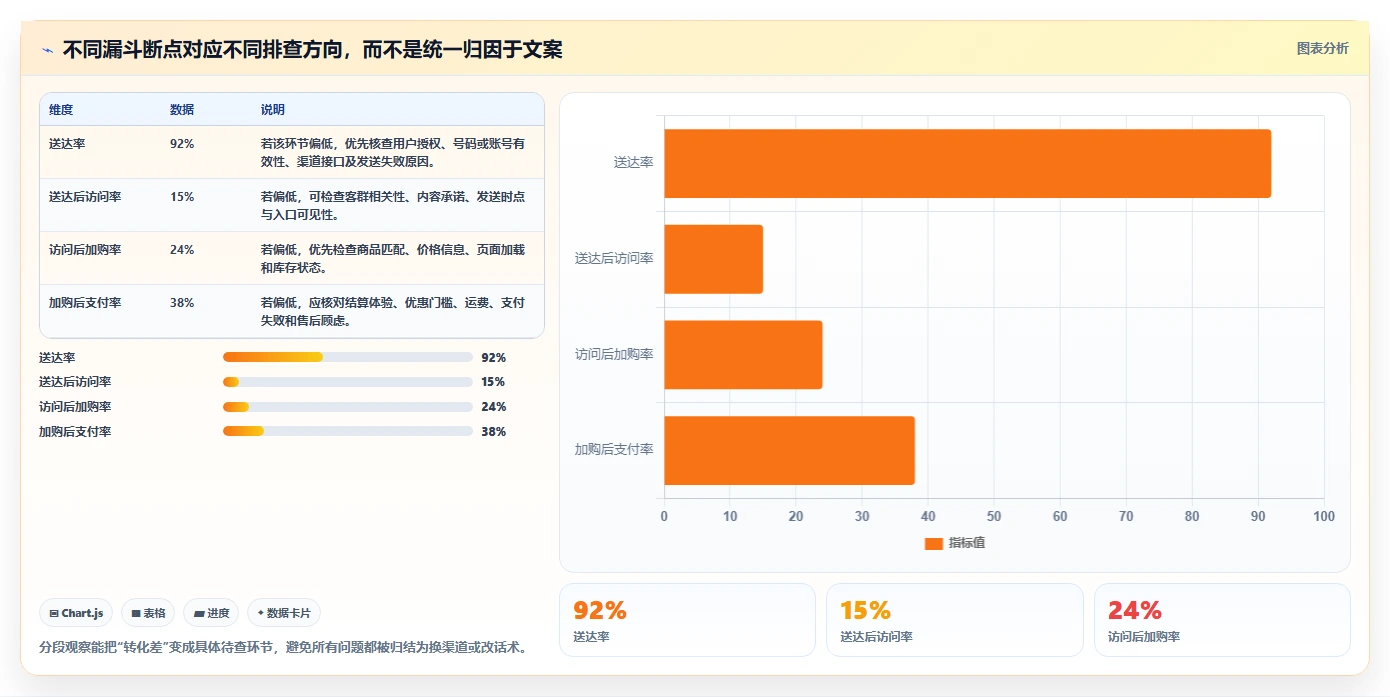Click the Chart.js tag chip
Viewport: 1390px width, 697px height.
click(x=76, y=613)
